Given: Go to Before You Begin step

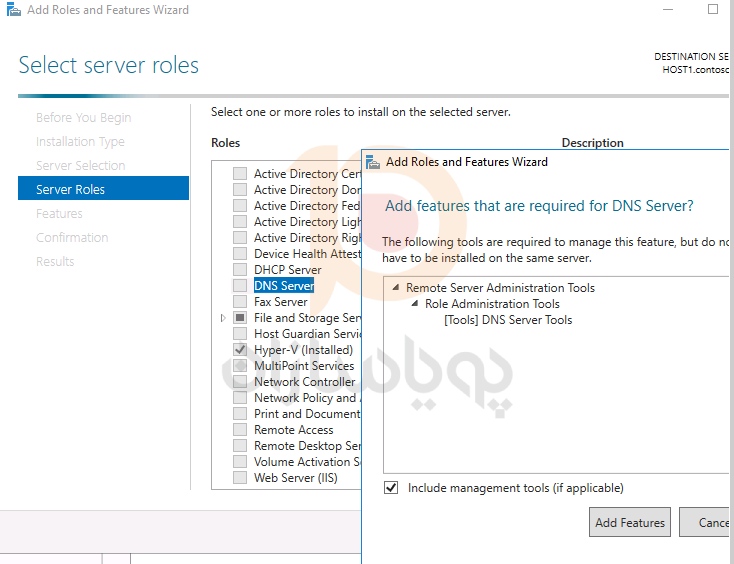Looking at the screenshot, I should point(83,118).
